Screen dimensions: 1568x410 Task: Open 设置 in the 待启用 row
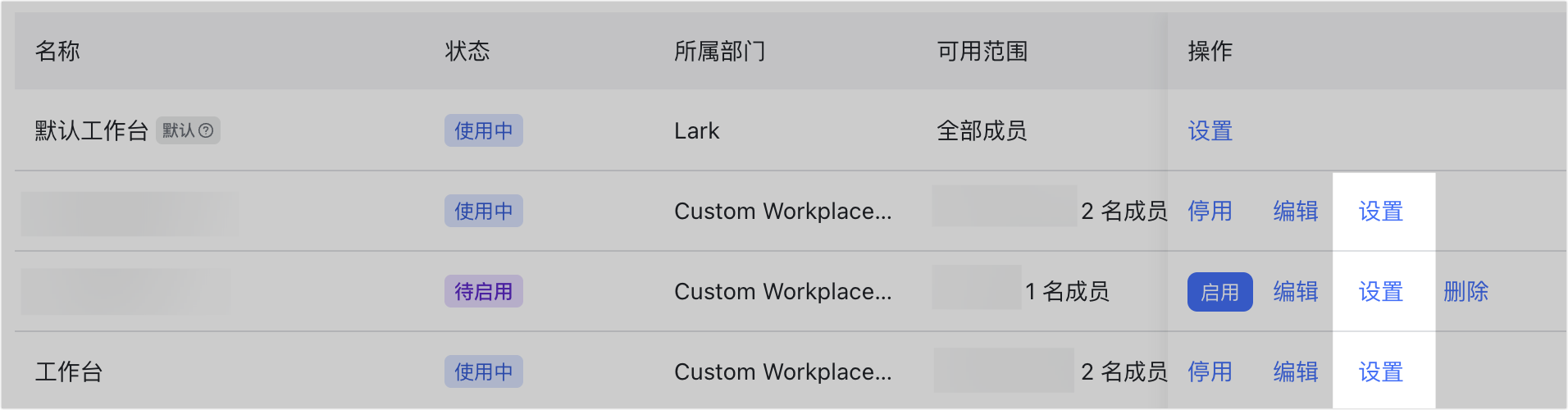[x=1380, y=292]
